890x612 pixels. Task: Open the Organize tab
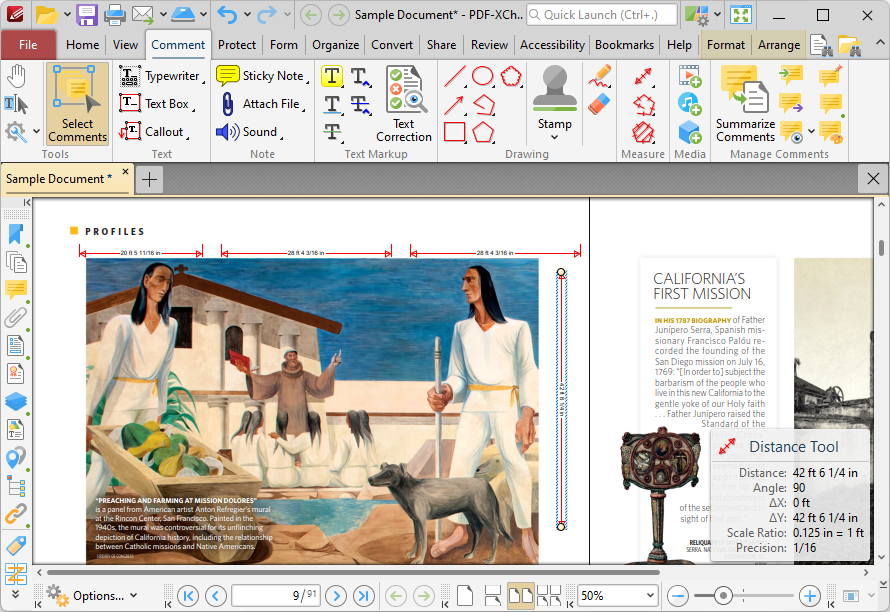(335, 45)
